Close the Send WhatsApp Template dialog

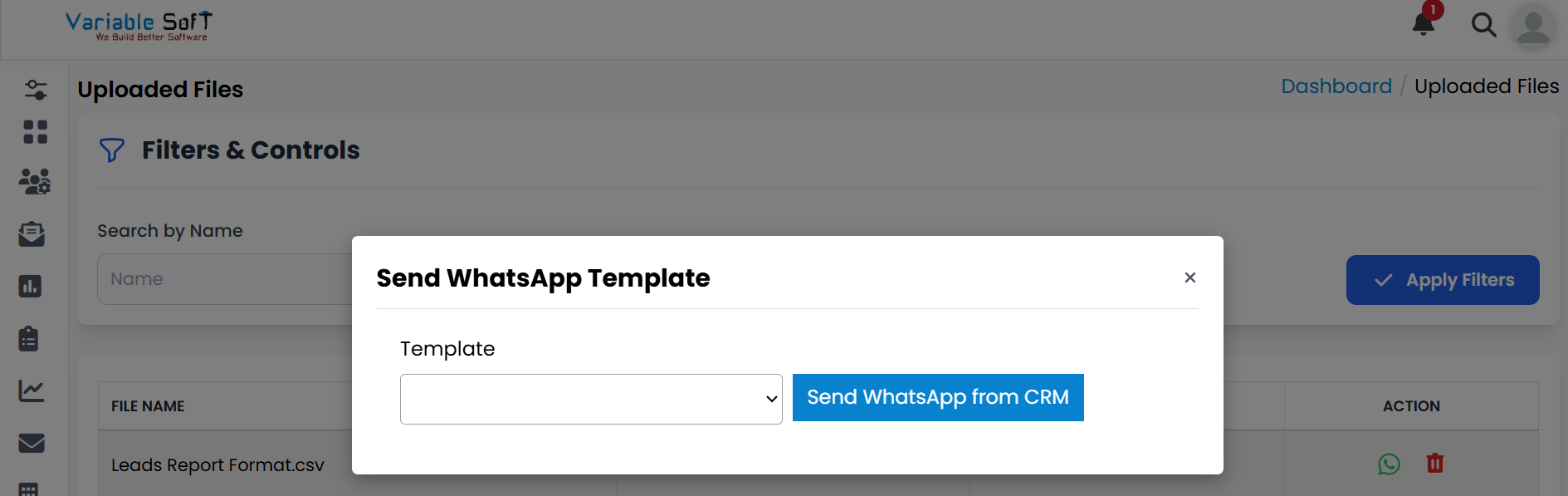(x=1189, y=277)
